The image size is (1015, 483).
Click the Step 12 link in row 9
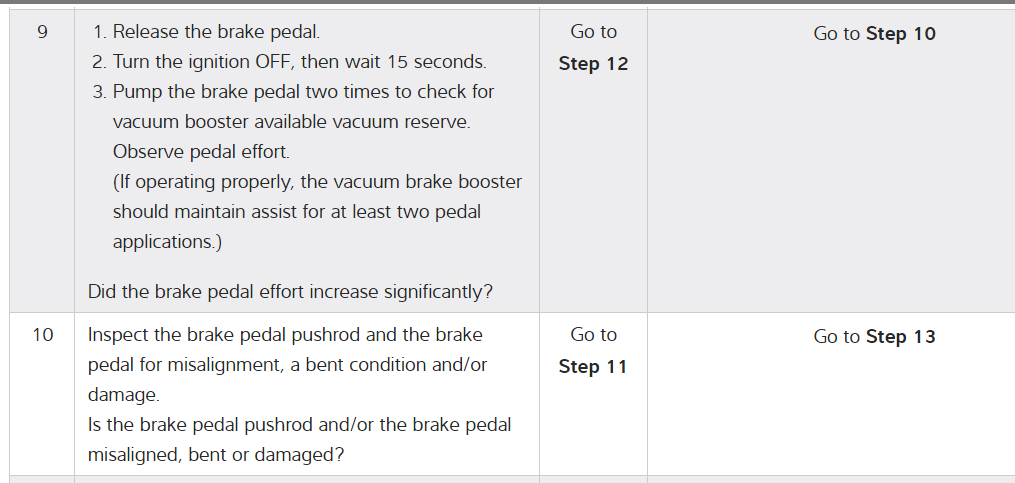593,64
